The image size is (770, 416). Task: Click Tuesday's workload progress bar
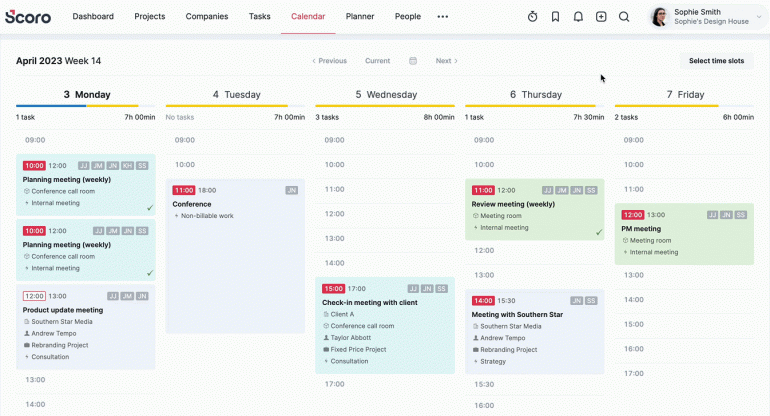(x=235, y=106)
